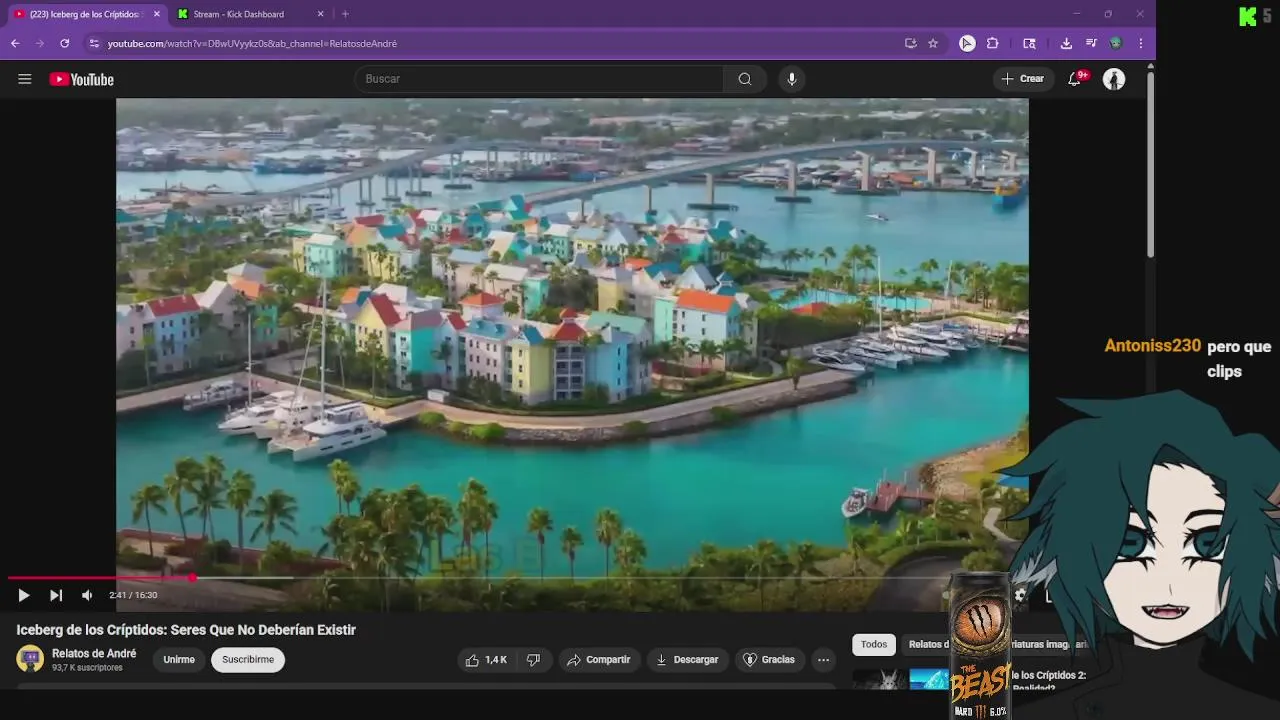The image size is (1280, 720).
Task: Open the YouTube account avatar menu
Action: pos(1114,79)
